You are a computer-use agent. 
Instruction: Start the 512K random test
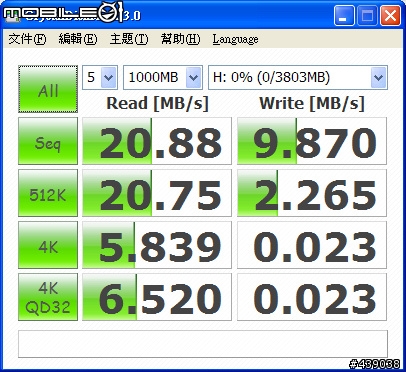48,193
